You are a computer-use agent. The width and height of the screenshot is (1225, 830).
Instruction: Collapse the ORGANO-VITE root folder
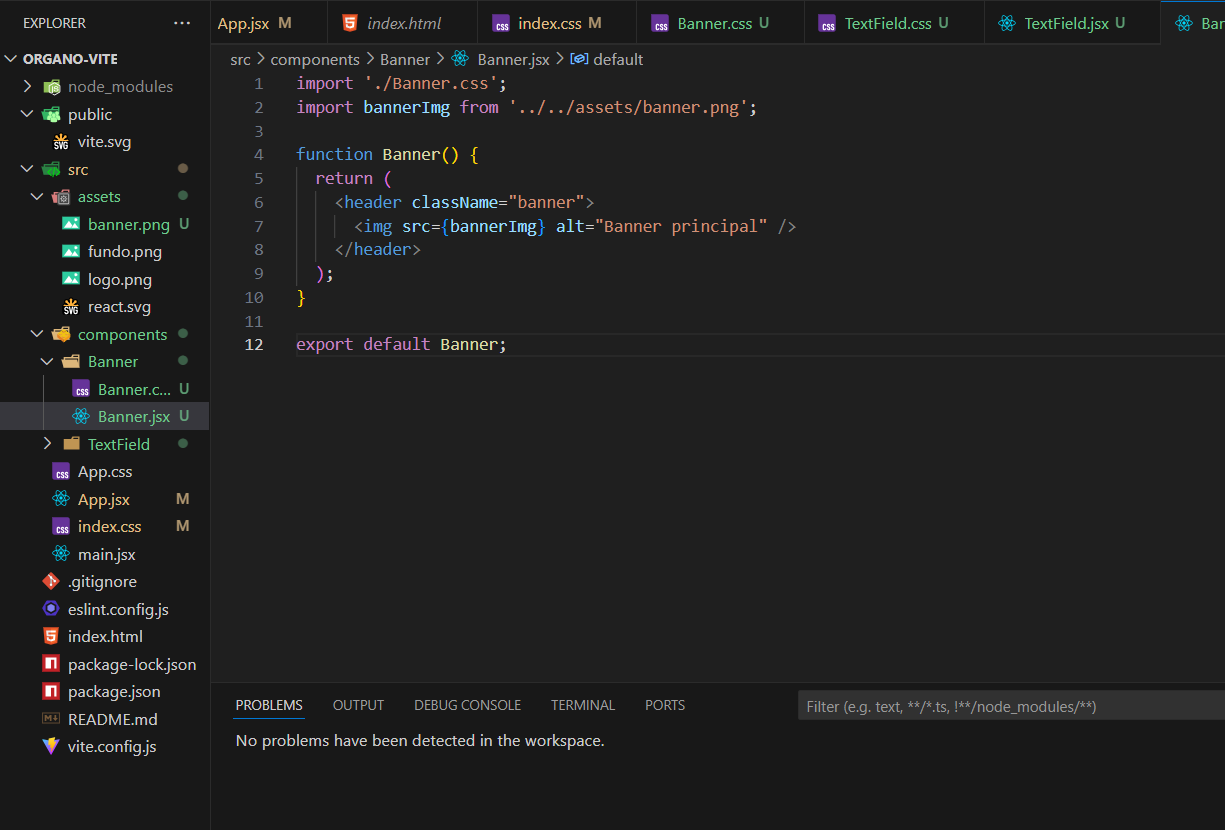point(11,59)
